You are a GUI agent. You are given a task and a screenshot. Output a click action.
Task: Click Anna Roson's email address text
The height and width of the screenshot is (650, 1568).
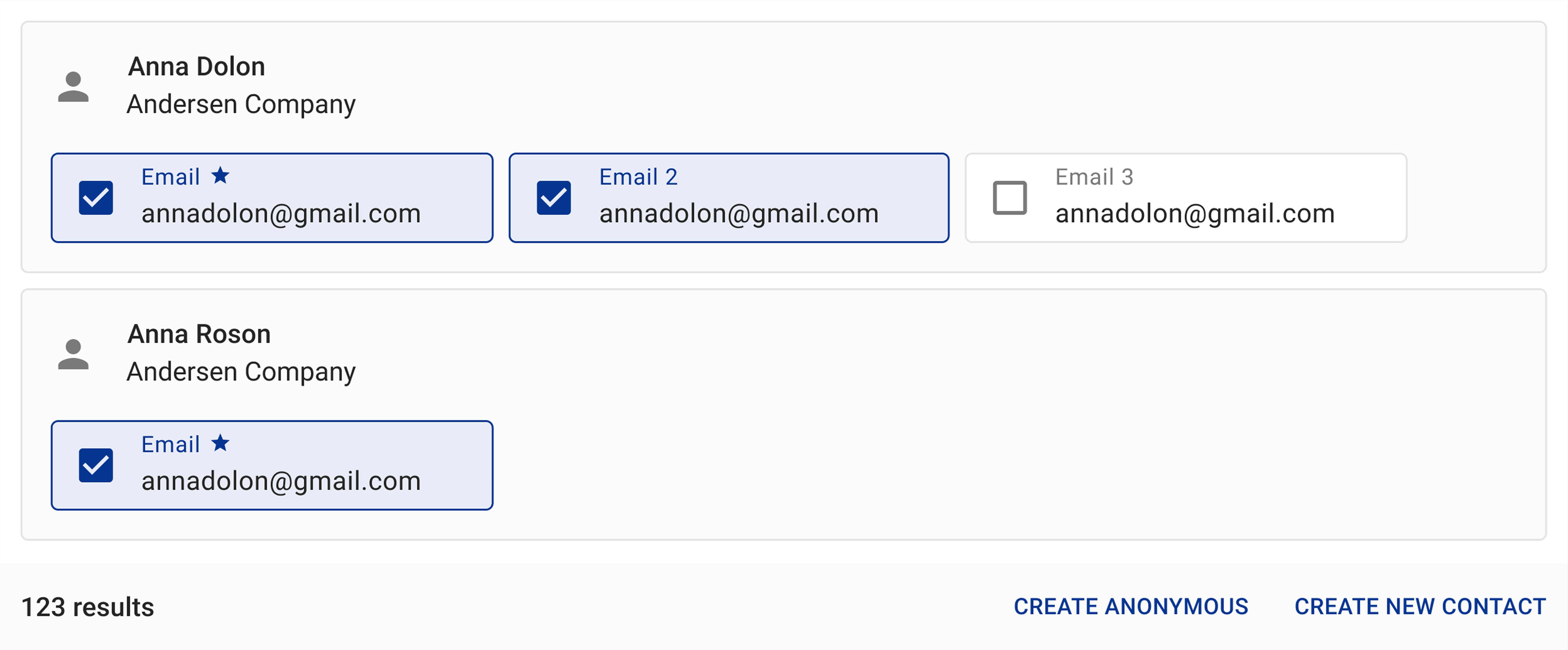(280, 481)
